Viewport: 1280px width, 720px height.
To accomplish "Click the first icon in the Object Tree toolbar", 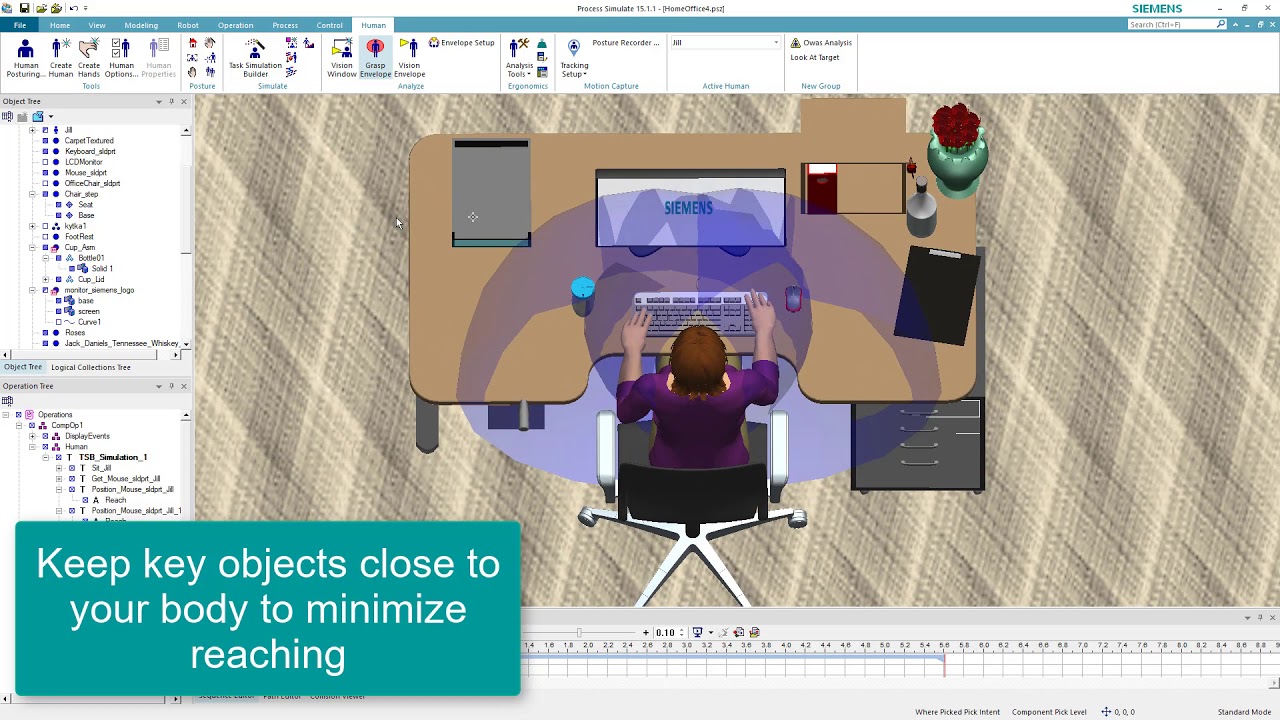I will pos(8,116).
